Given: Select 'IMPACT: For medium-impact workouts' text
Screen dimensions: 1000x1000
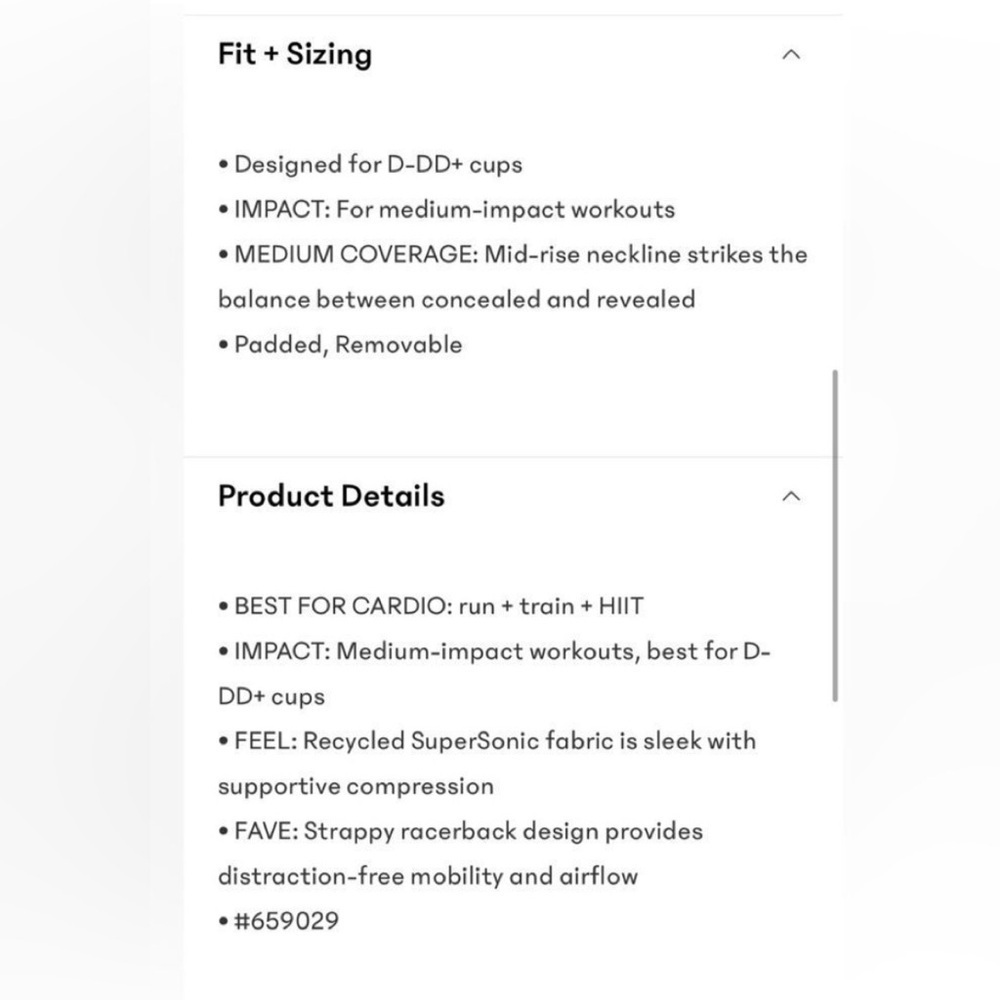Looking at the screenshot, I should pos(446,209).
